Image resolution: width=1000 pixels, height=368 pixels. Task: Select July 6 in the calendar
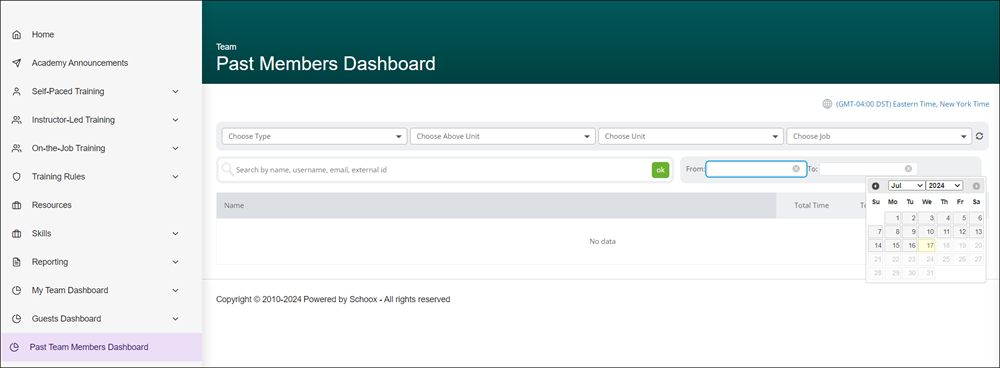click(x=976, y=218)
